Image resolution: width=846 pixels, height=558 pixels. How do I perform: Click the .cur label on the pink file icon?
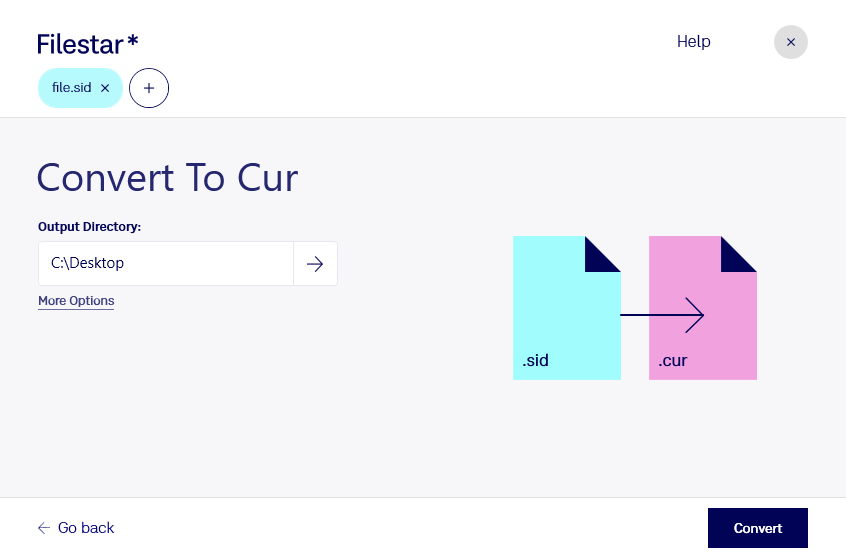(672, 360)
